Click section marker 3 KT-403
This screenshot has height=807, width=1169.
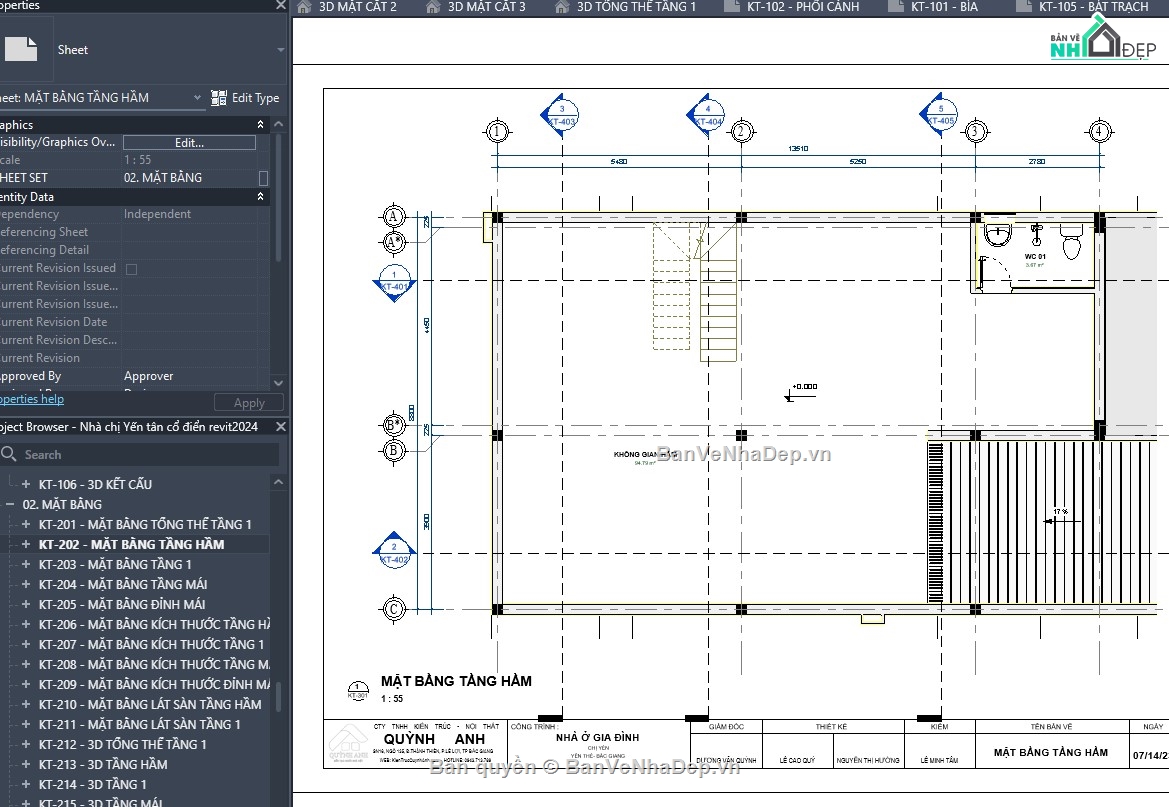[x=561, y=116]
